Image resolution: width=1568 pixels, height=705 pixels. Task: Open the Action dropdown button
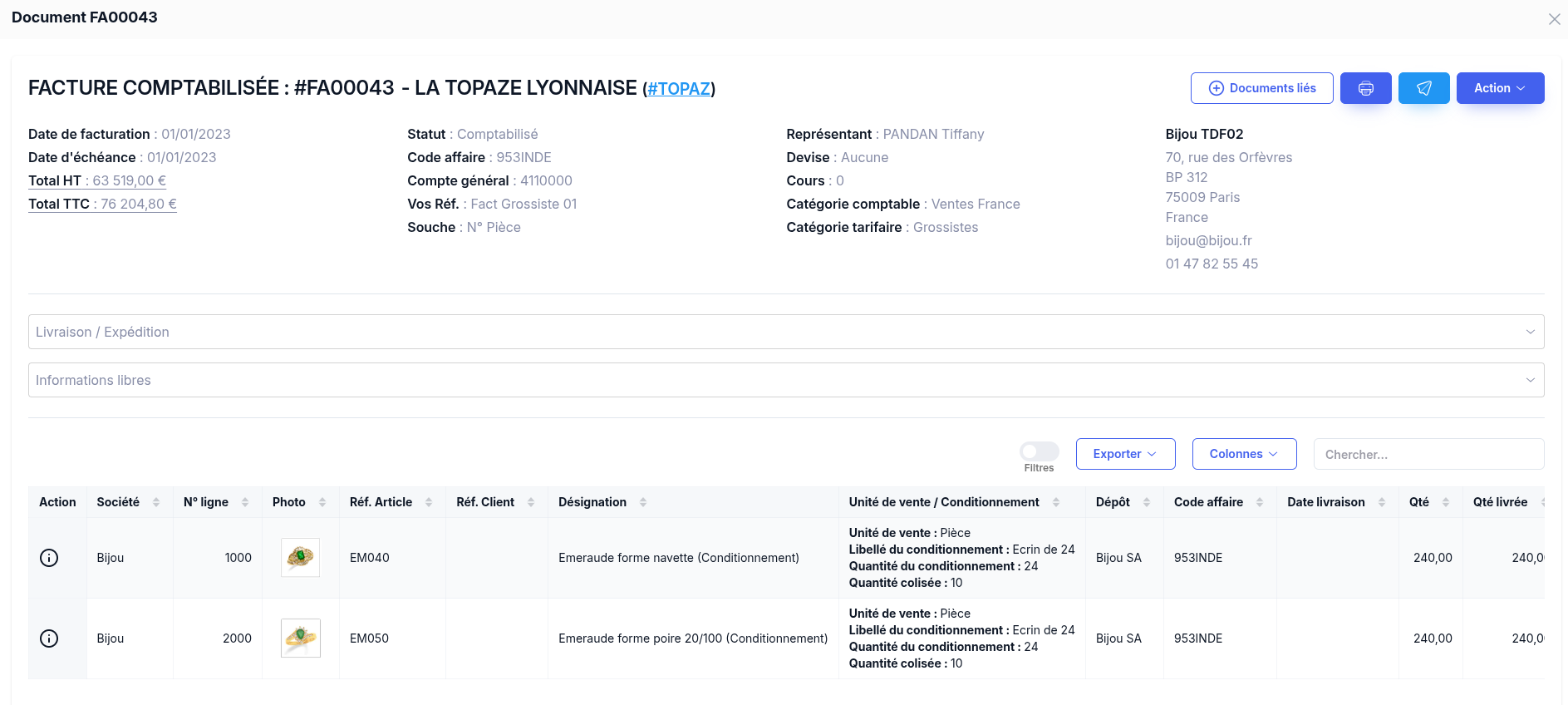click(x=1499, y=88)
